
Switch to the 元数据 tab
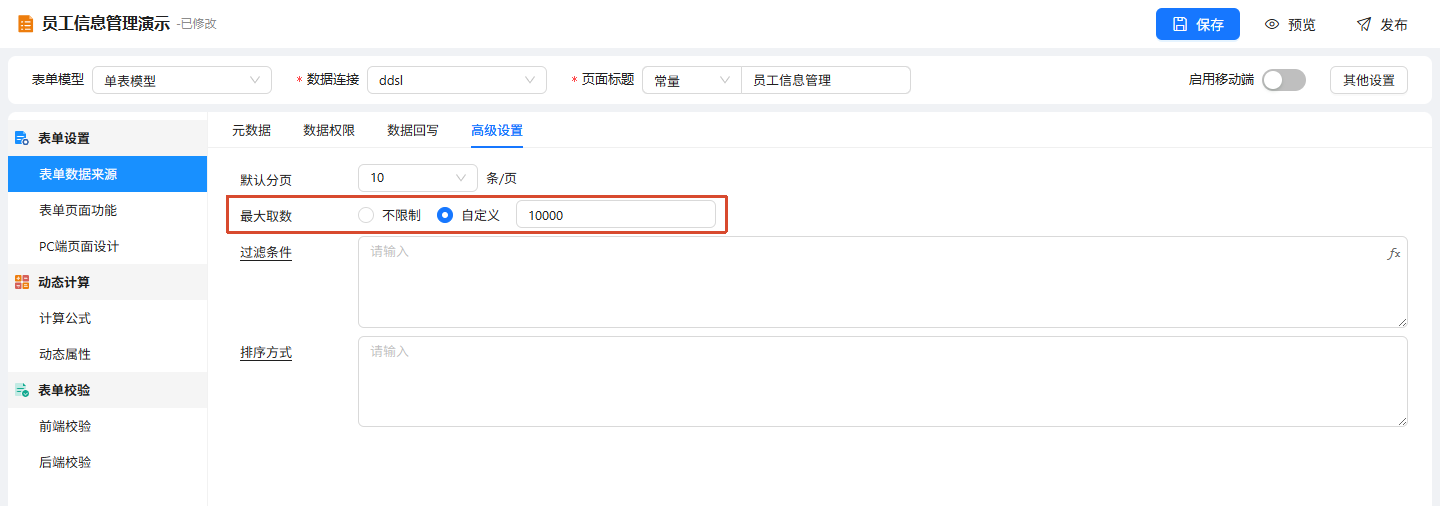coord(251,130)
